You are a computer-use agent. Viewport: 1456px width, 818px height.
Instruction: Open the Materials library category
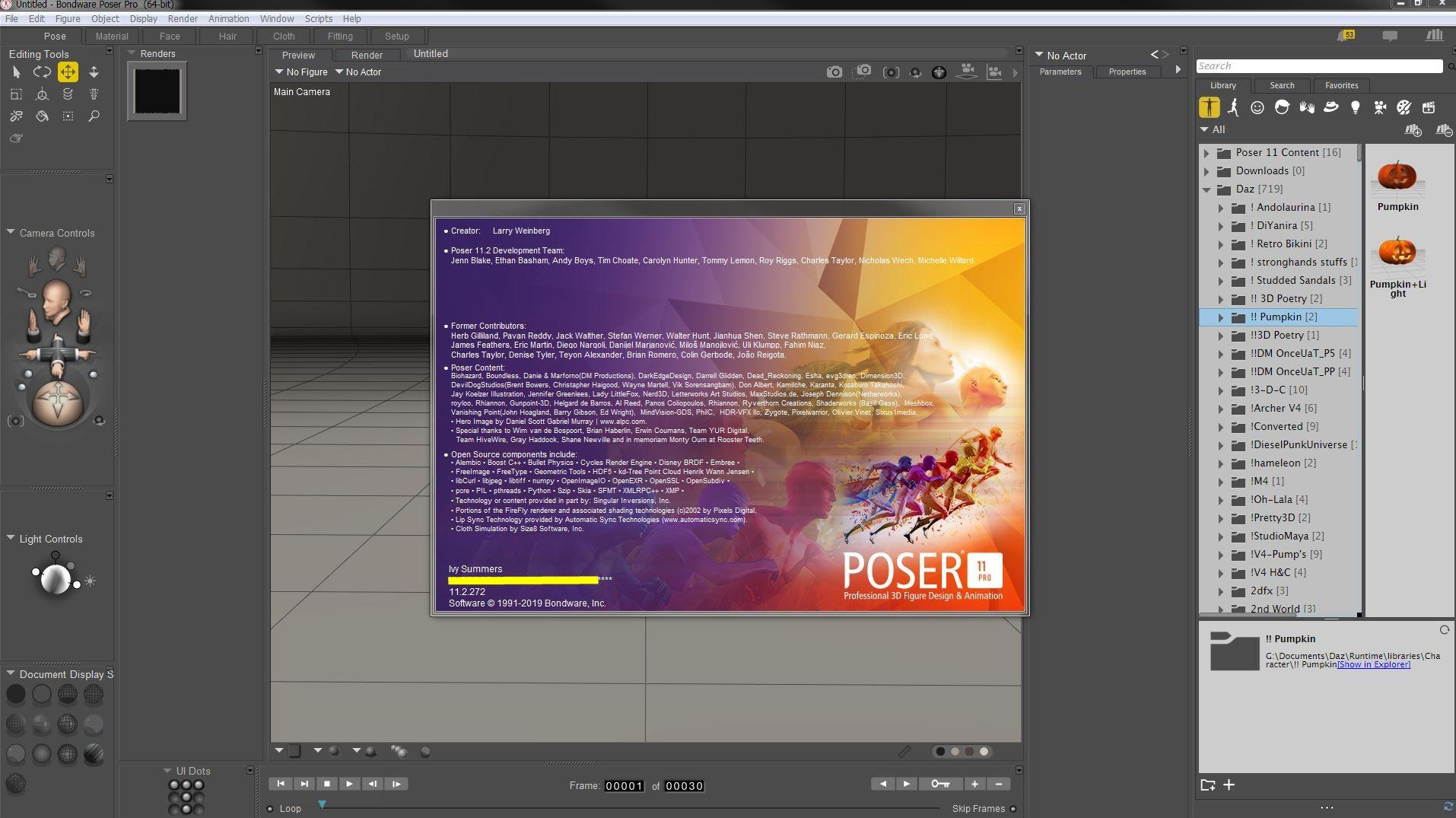pos(1404,107)
